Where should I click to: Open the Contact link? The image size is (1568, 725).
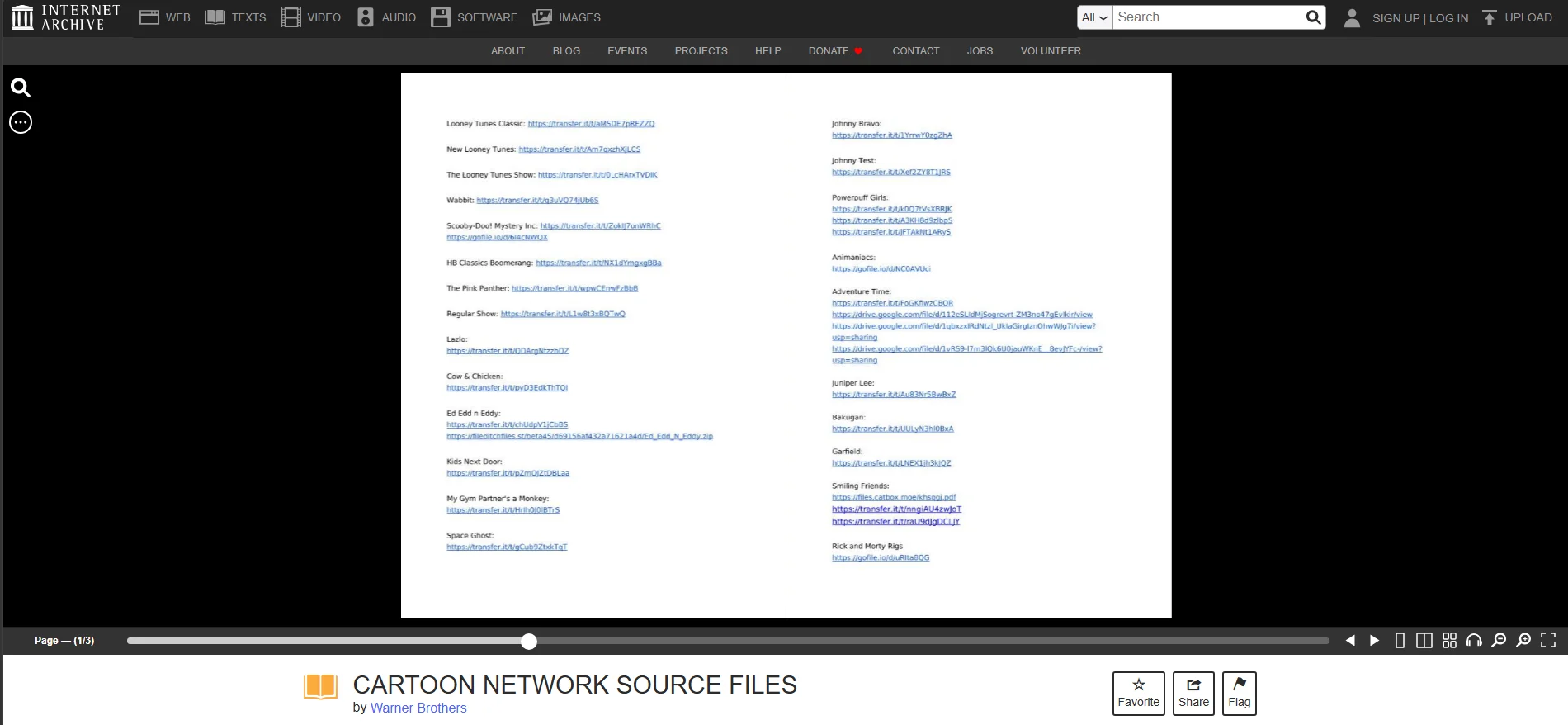pyautogui.click(x=916, y=51)
